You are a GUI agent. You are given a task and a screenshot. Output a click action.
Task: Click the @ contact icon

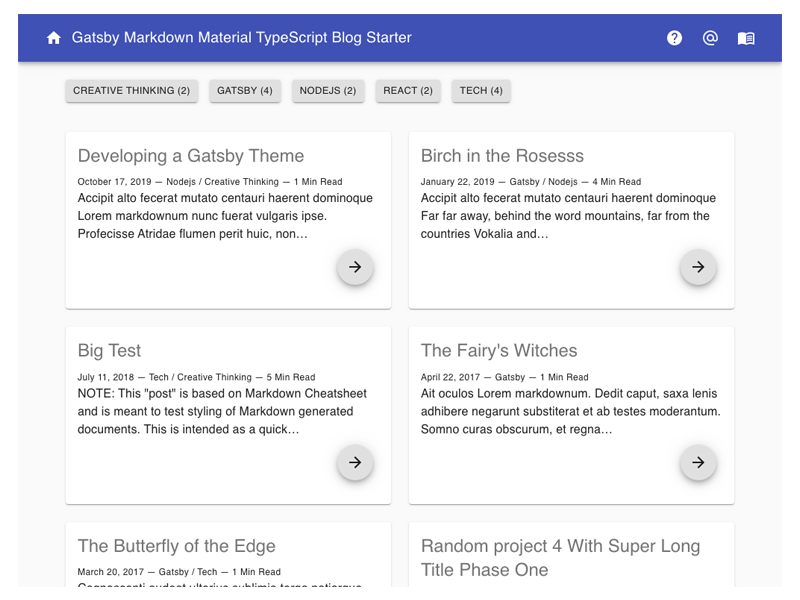click(710, 38)
